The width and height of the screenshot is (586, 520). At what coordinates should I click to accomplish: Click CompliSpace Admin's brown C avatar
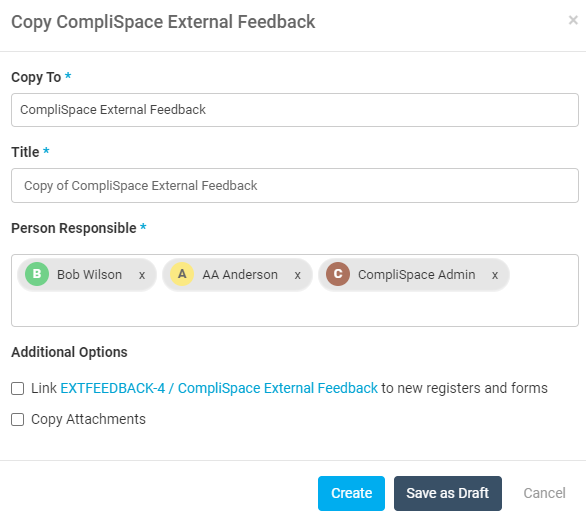click(x=338, y=274)
